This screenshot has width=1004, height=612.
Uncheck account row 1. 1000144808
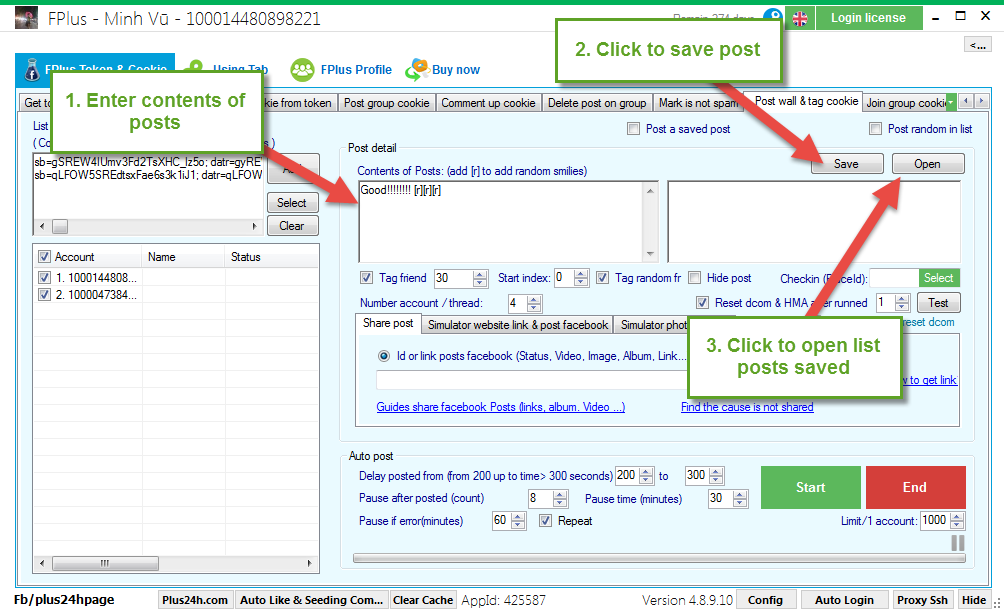click(44, 278)
